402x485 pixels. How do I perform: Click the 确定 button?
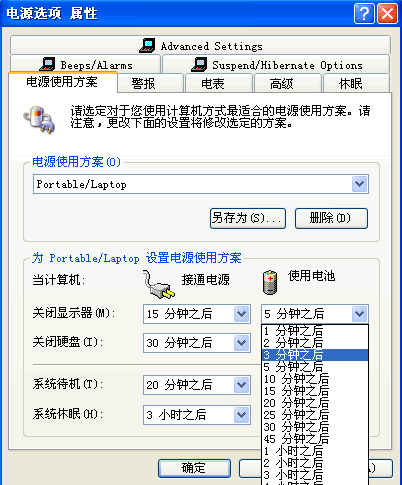coord(194,468)
